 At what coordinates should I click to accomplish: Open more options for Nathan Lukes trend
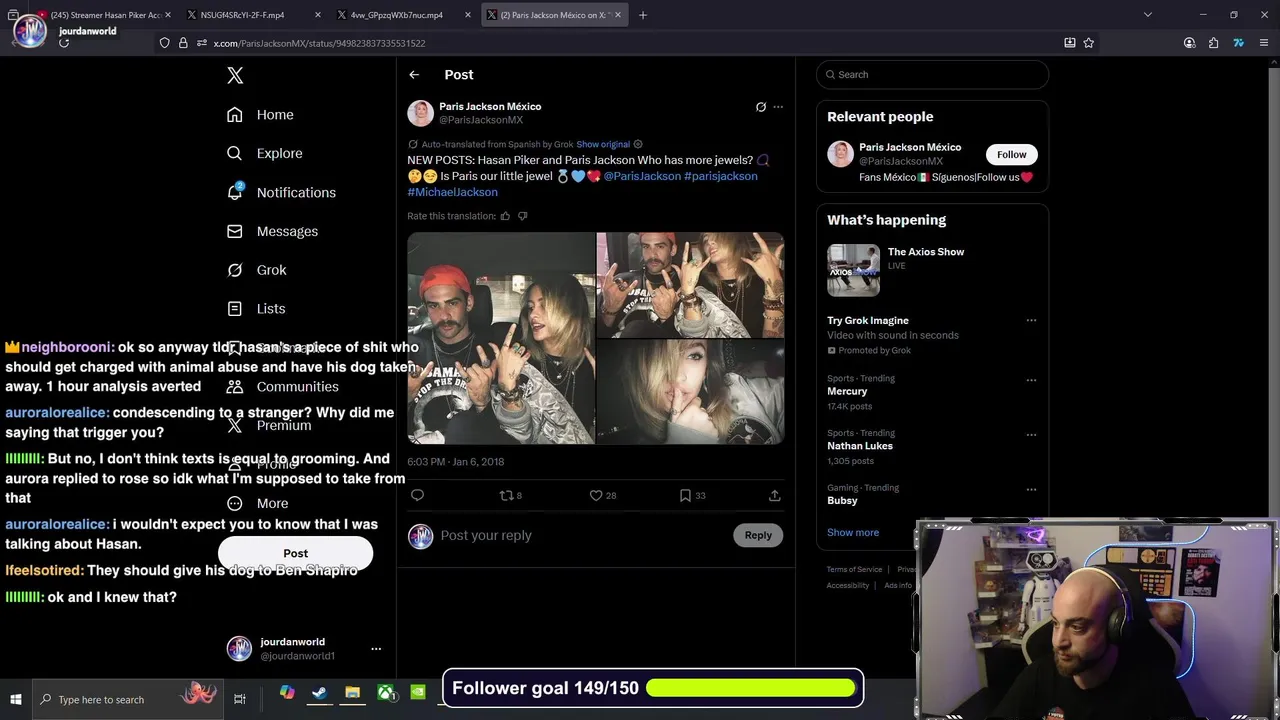pos(1031,435)
